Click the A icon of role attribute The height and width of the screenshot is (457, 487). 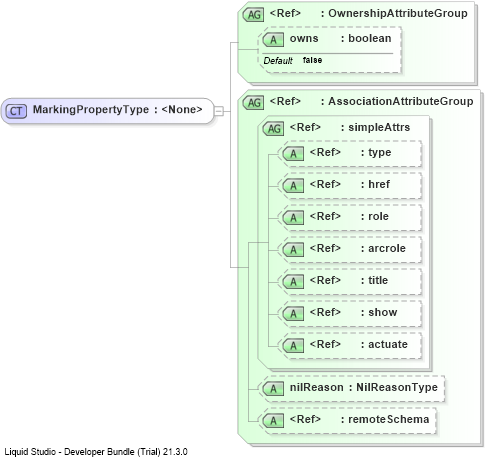(293, 218)
